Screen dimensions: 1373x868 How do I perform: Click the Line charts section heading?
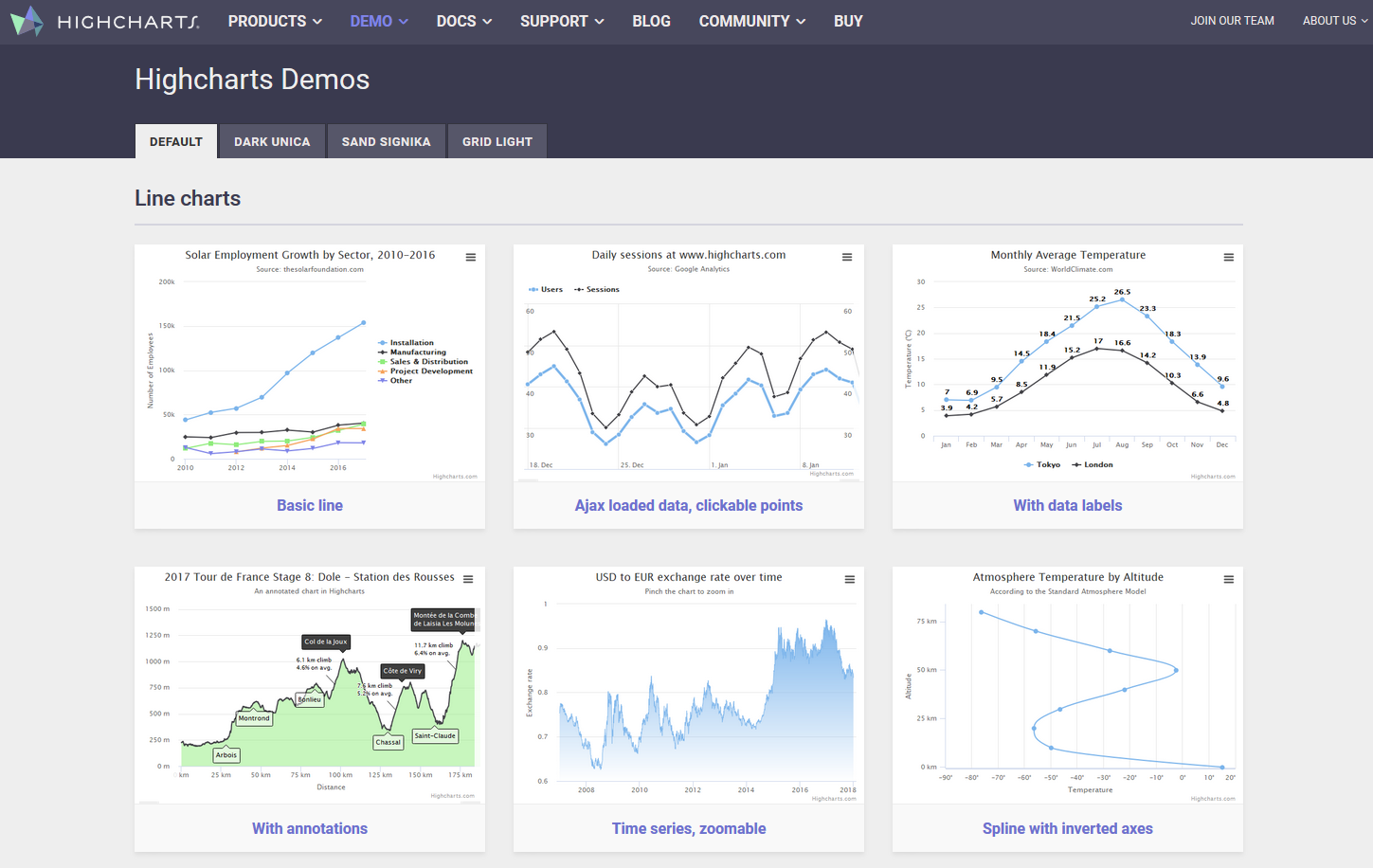[x=188, y=198]
